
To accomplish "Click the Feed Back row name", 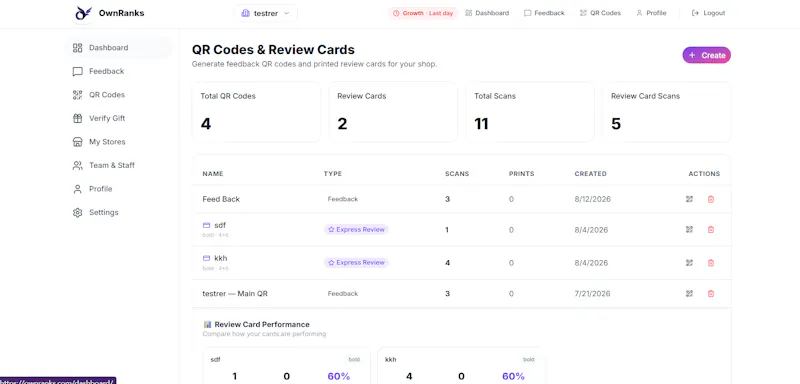I will [x=221, y=199].
